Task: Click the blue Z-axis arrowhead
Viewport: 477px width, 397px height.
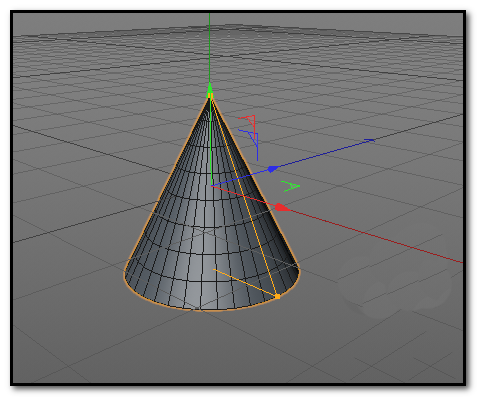Action: [x=273, y=169]
